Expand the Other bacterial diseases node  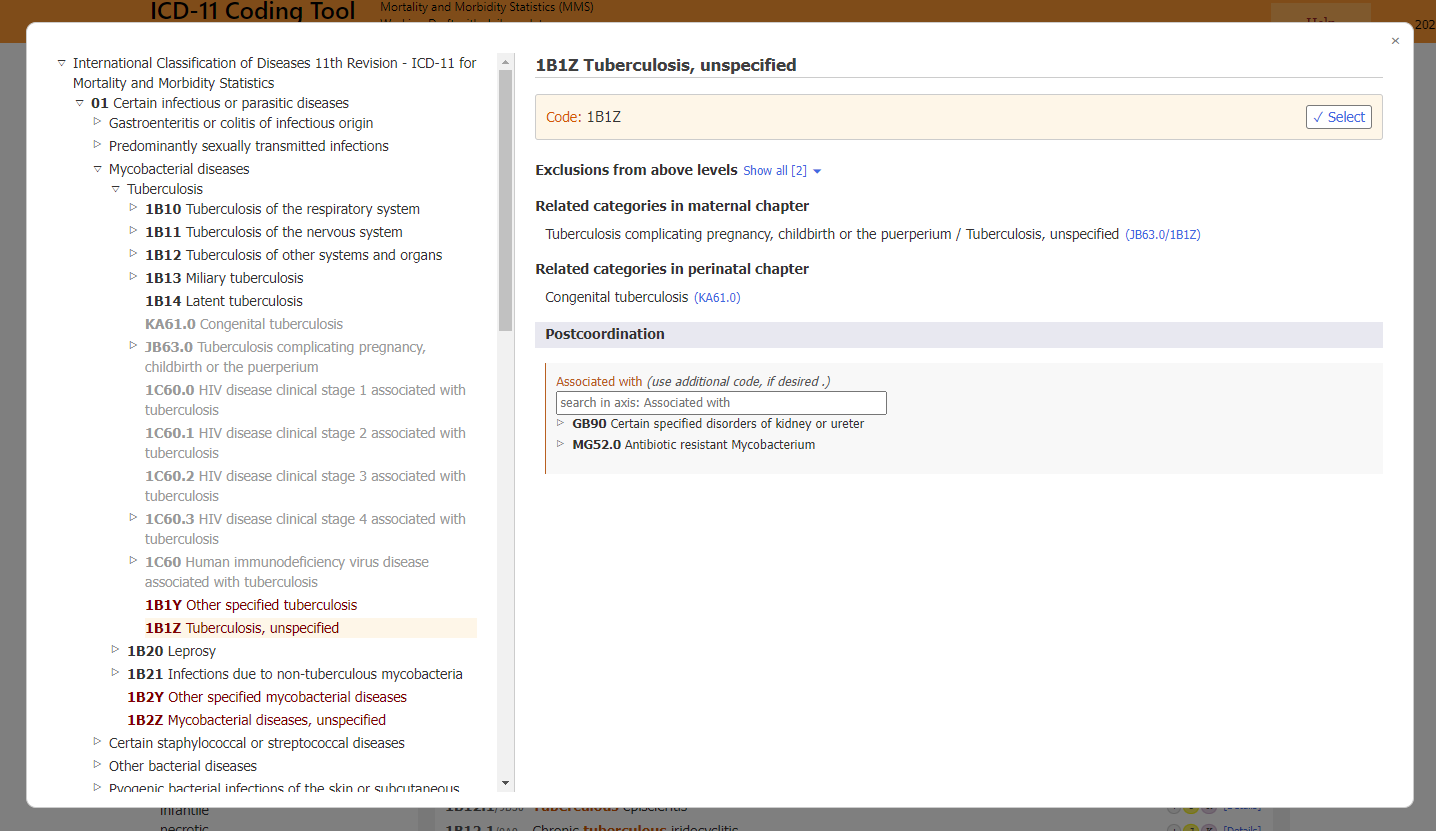pyautogui.click(x=97, y=765)
